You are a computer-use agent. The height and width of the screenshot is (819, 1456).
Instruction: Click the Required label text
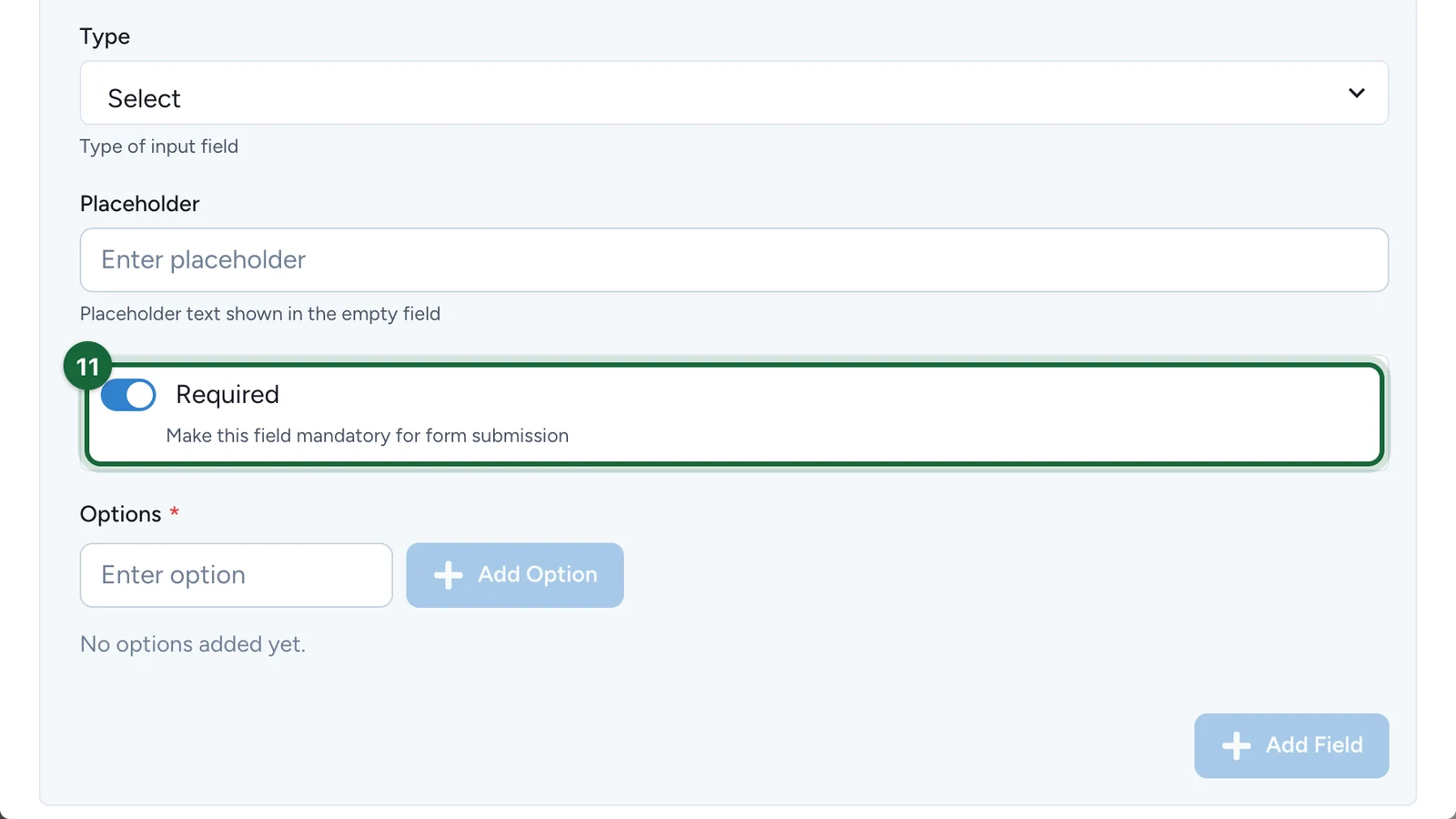227,395
